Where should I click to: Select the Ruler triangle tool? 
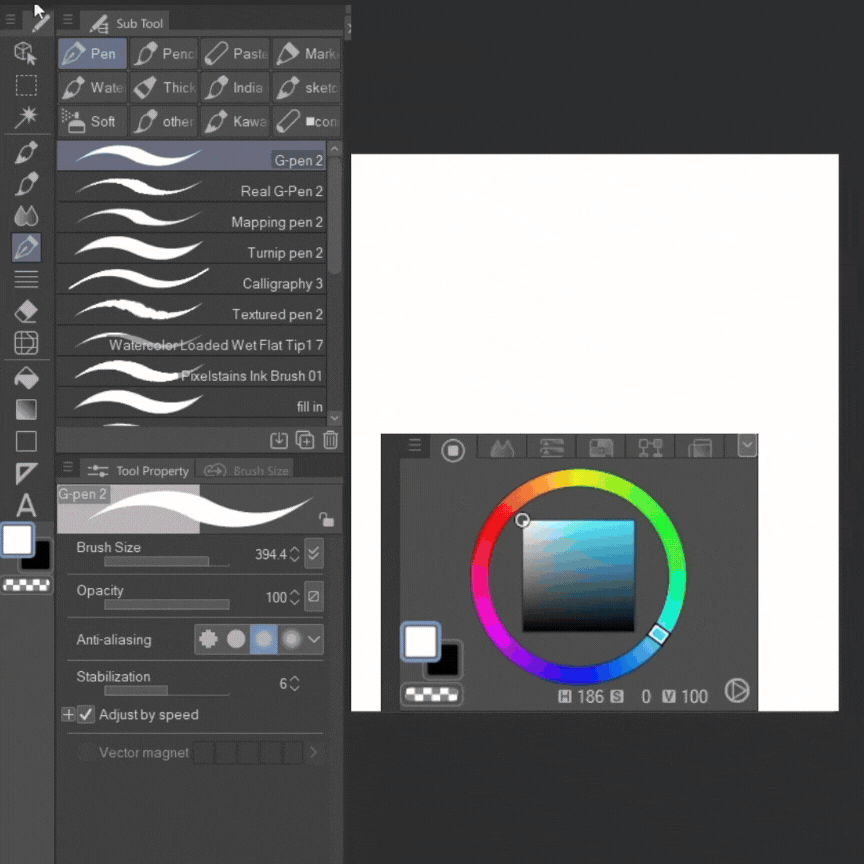26,473
